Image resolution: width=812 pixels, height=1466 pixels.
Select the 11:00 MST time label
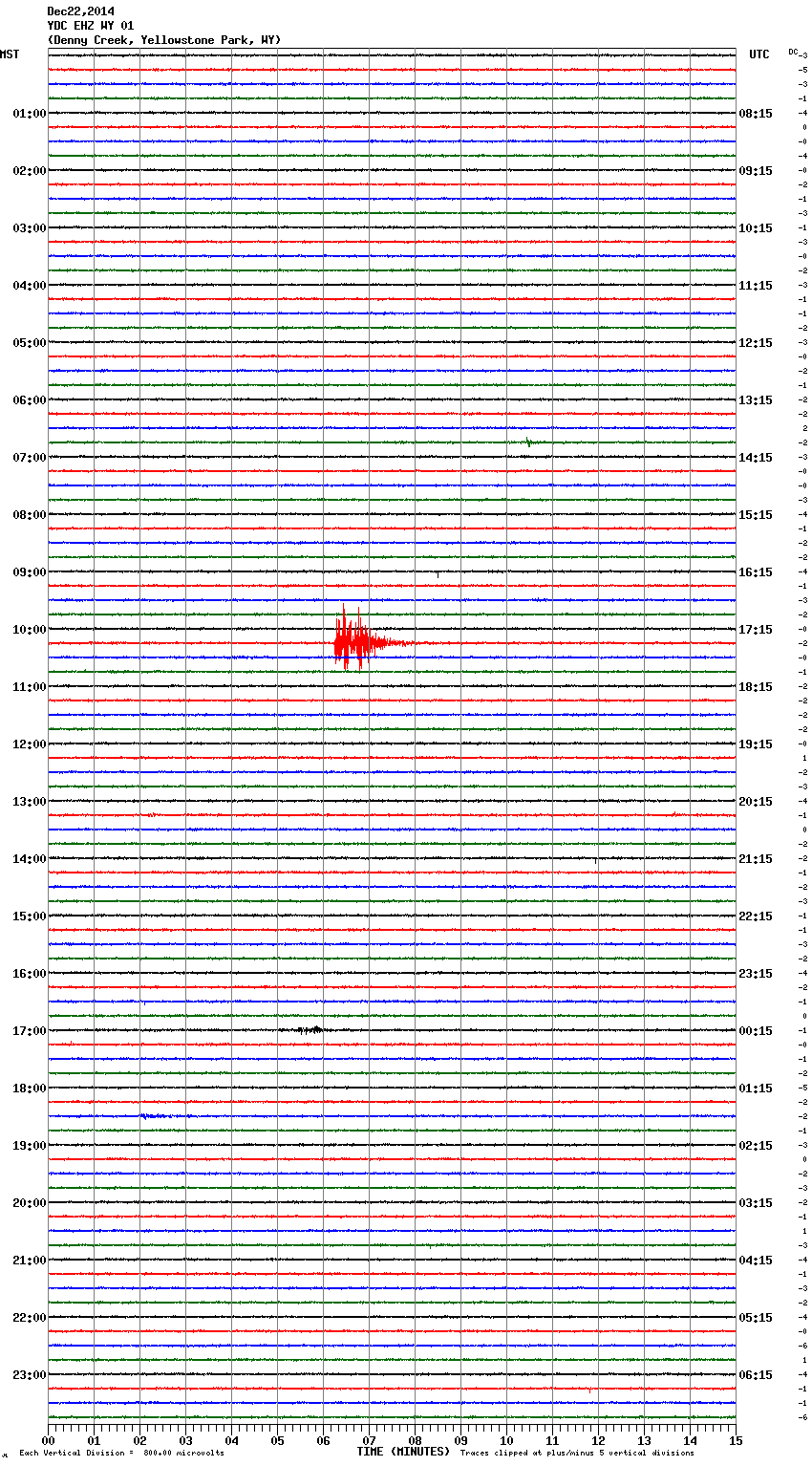click(30, 687)
